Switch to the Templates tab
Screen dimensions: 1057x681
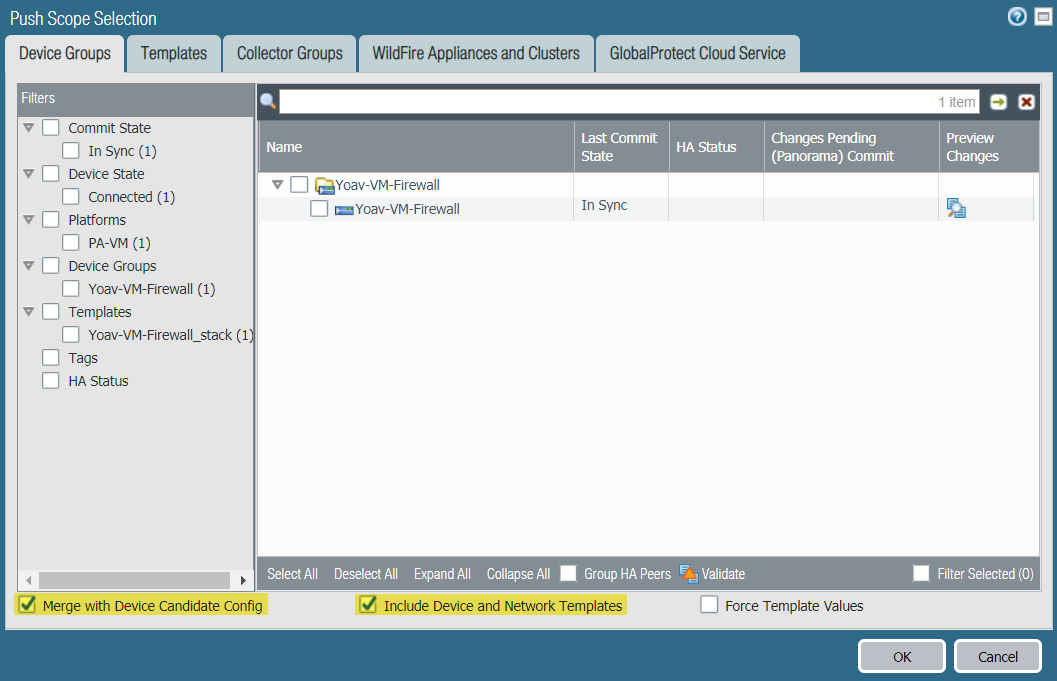(x=174, y=53)
